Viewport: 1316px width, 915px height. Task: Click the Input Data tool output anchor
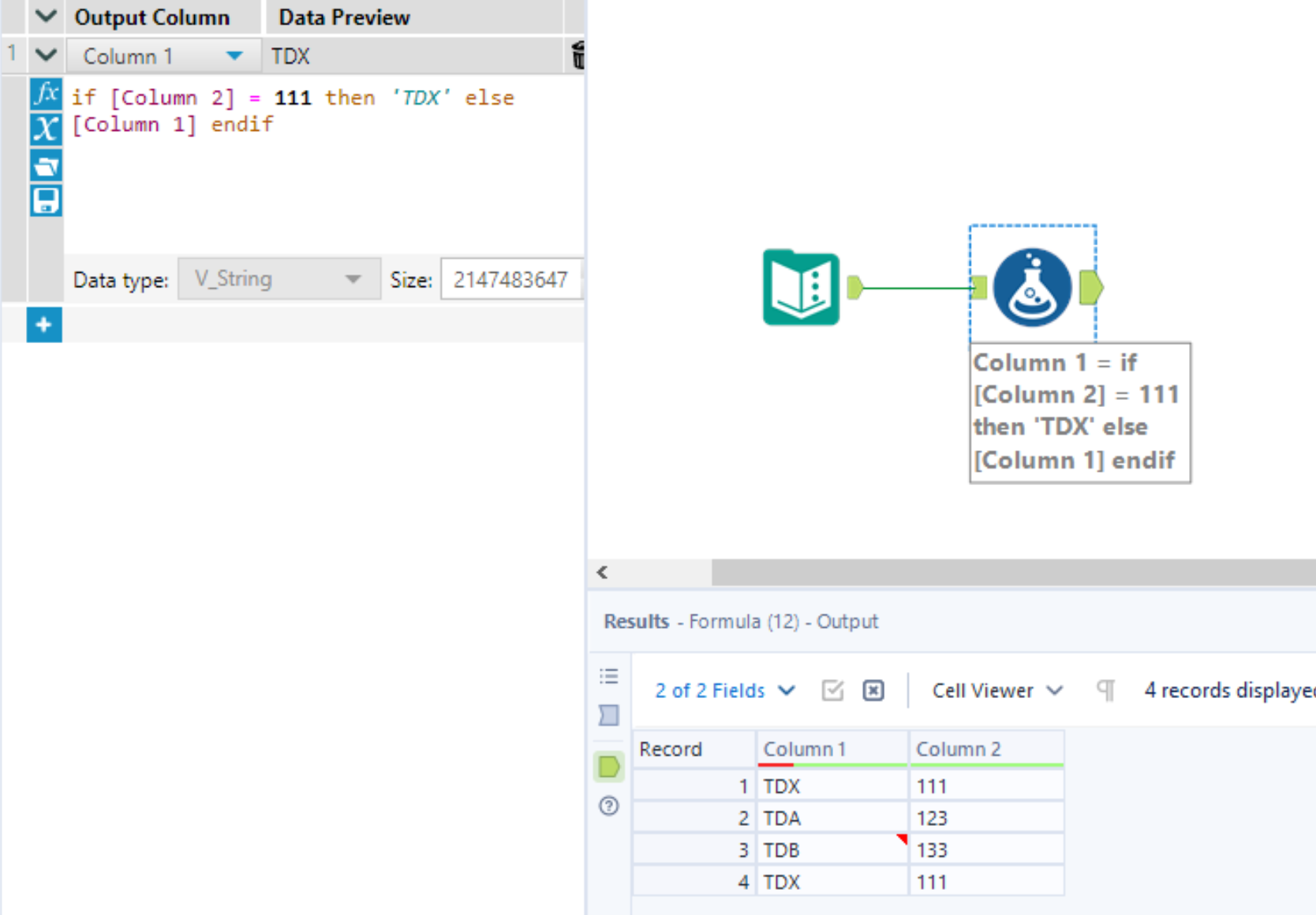(854, 287)
